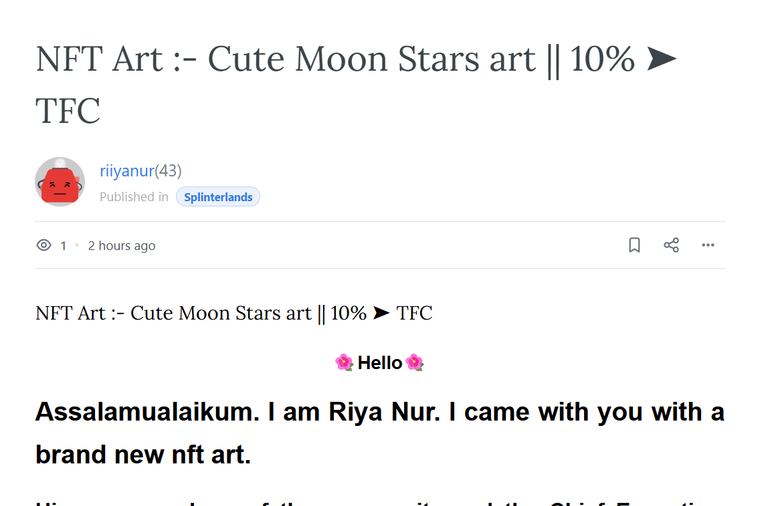Open the author's red avatar picture
Screen dimensions: 768x506
pyautogui.click(x=60, y=182)
